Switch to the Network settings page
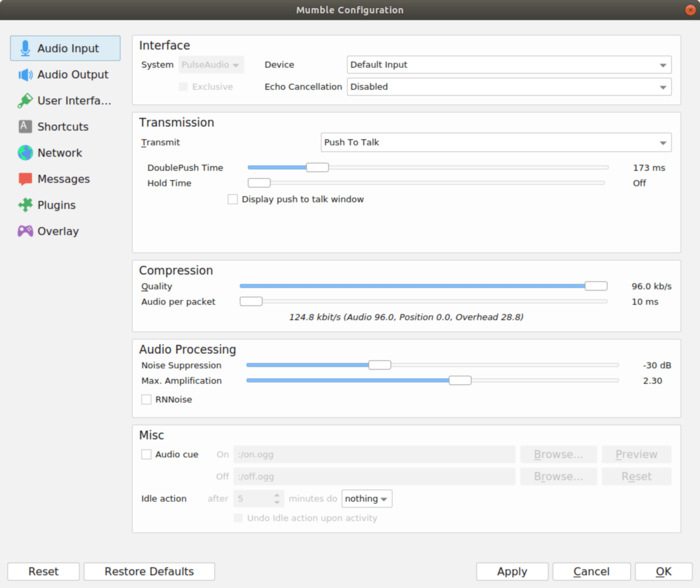The height and width of the screenshot is (588, 700). pos(60,153)
